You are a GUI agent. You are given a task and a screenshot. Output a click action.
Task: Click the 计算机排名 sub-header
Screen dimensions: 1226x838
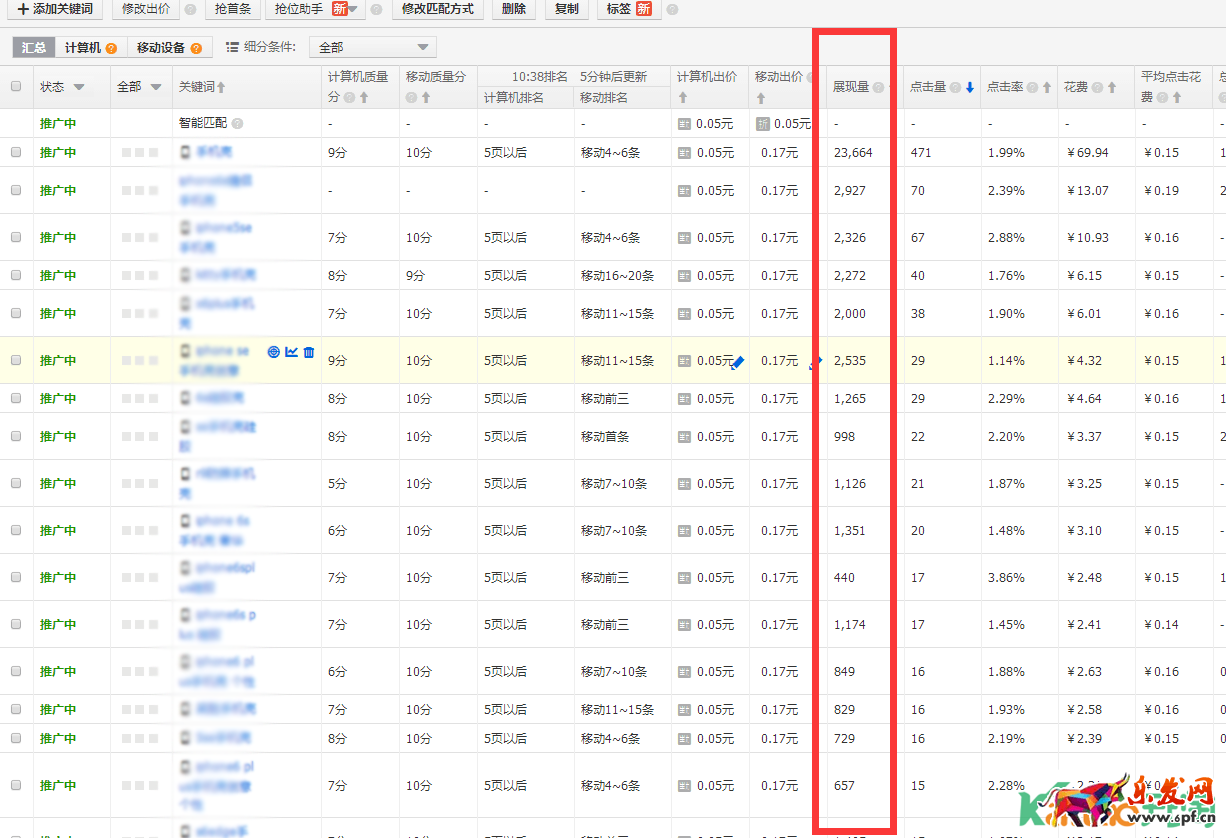tap(514, 98)
